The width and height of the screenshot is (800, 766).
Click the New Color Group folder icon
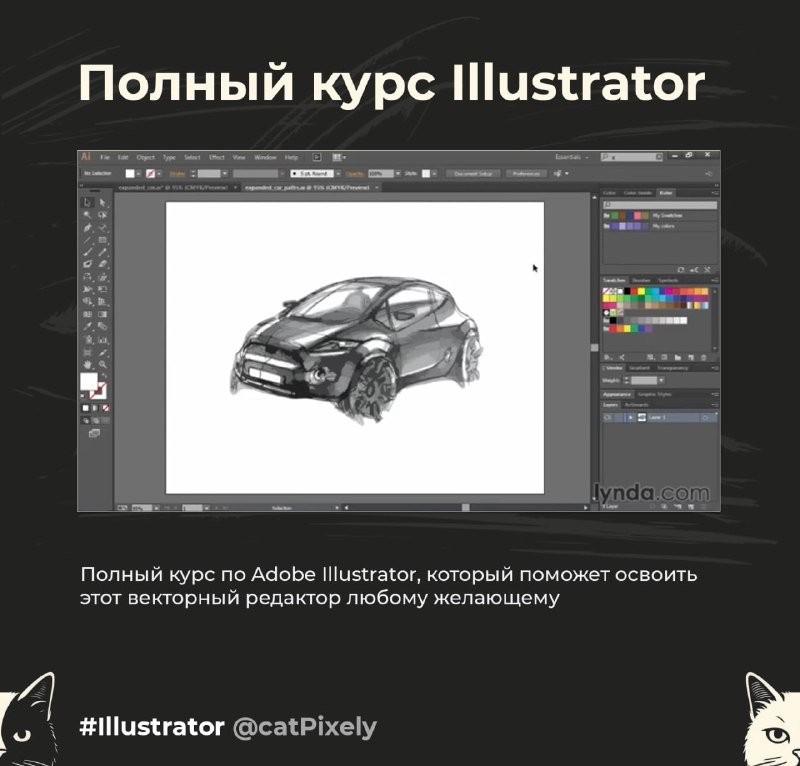[x=678, y=357]
